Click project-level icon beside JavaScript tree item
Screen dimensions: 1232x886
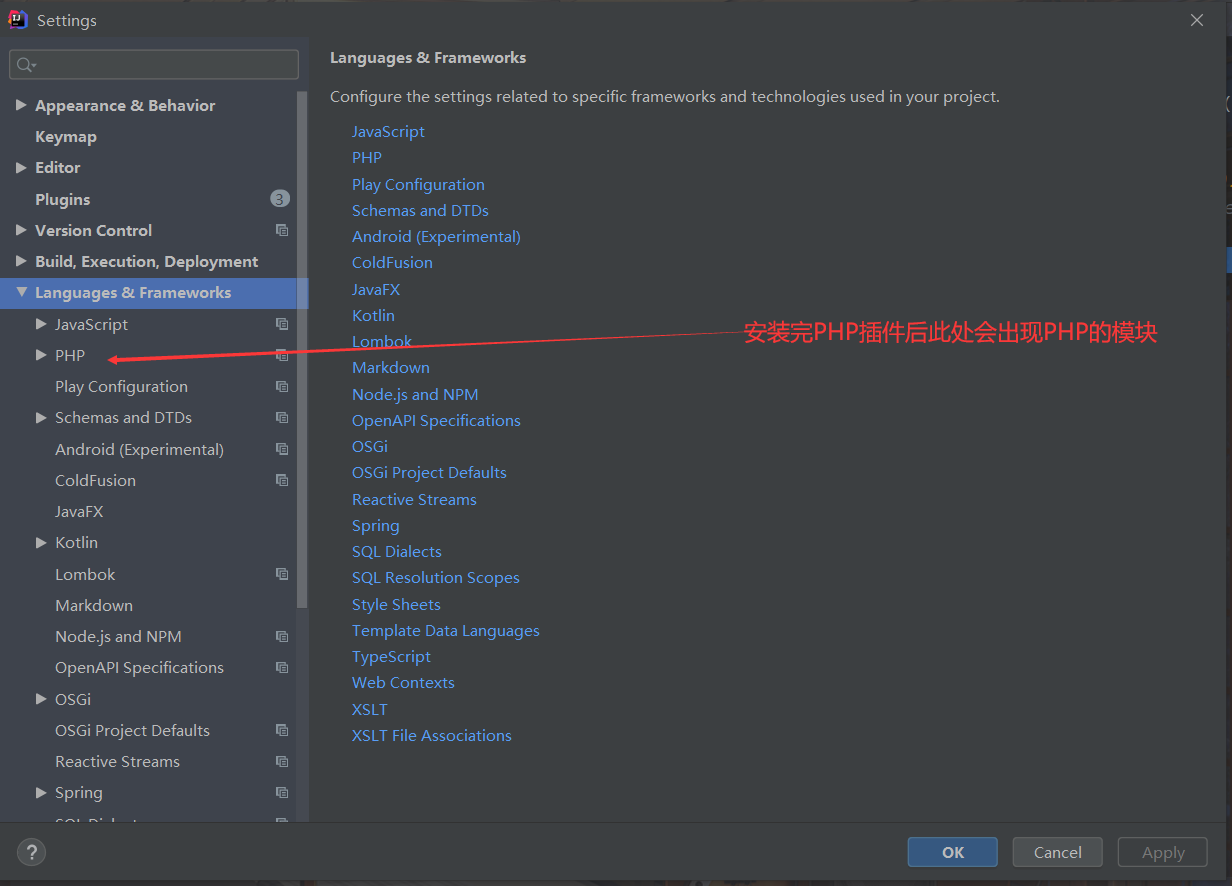[282, 324]
